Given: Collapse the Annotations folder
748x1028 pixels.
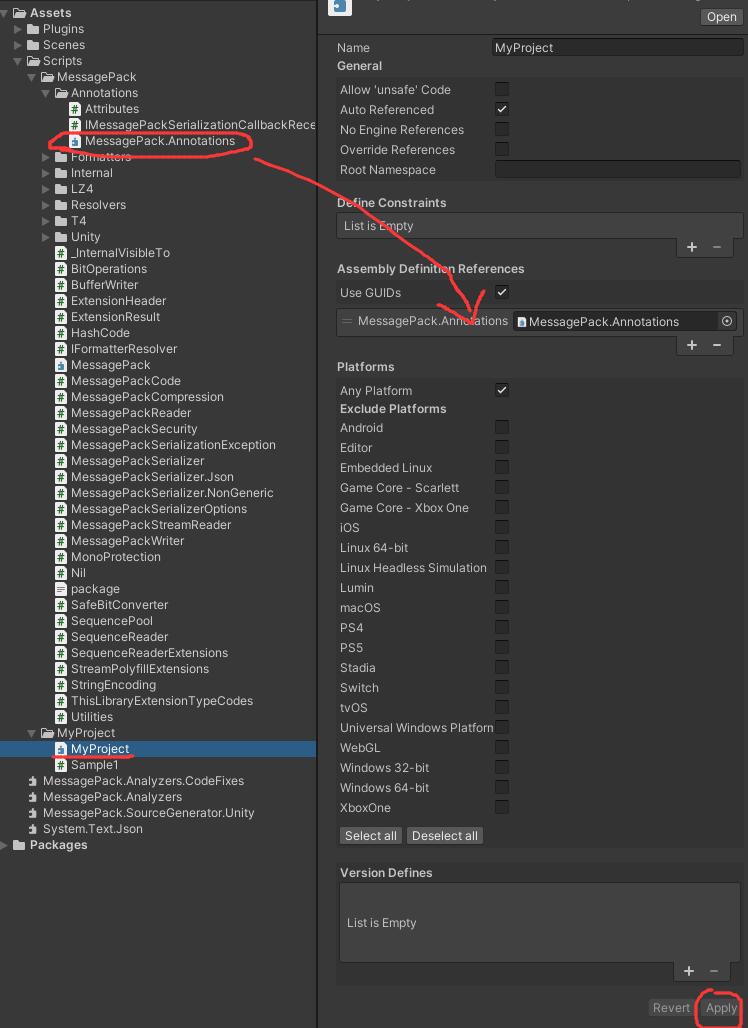Looking at the screenshot, I should pos(45,92).
